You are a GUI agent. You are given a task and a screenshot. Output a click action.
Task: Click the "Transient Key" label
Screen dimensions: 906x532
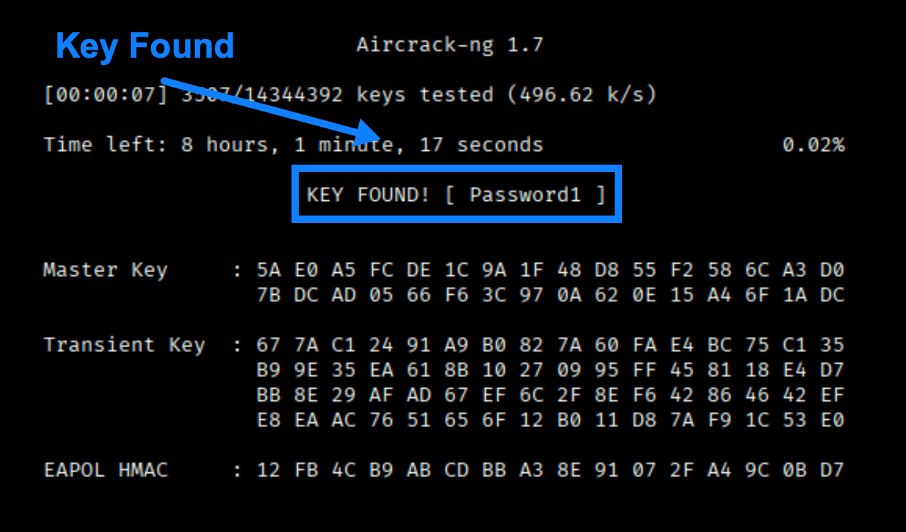click(x=124, y=345)
